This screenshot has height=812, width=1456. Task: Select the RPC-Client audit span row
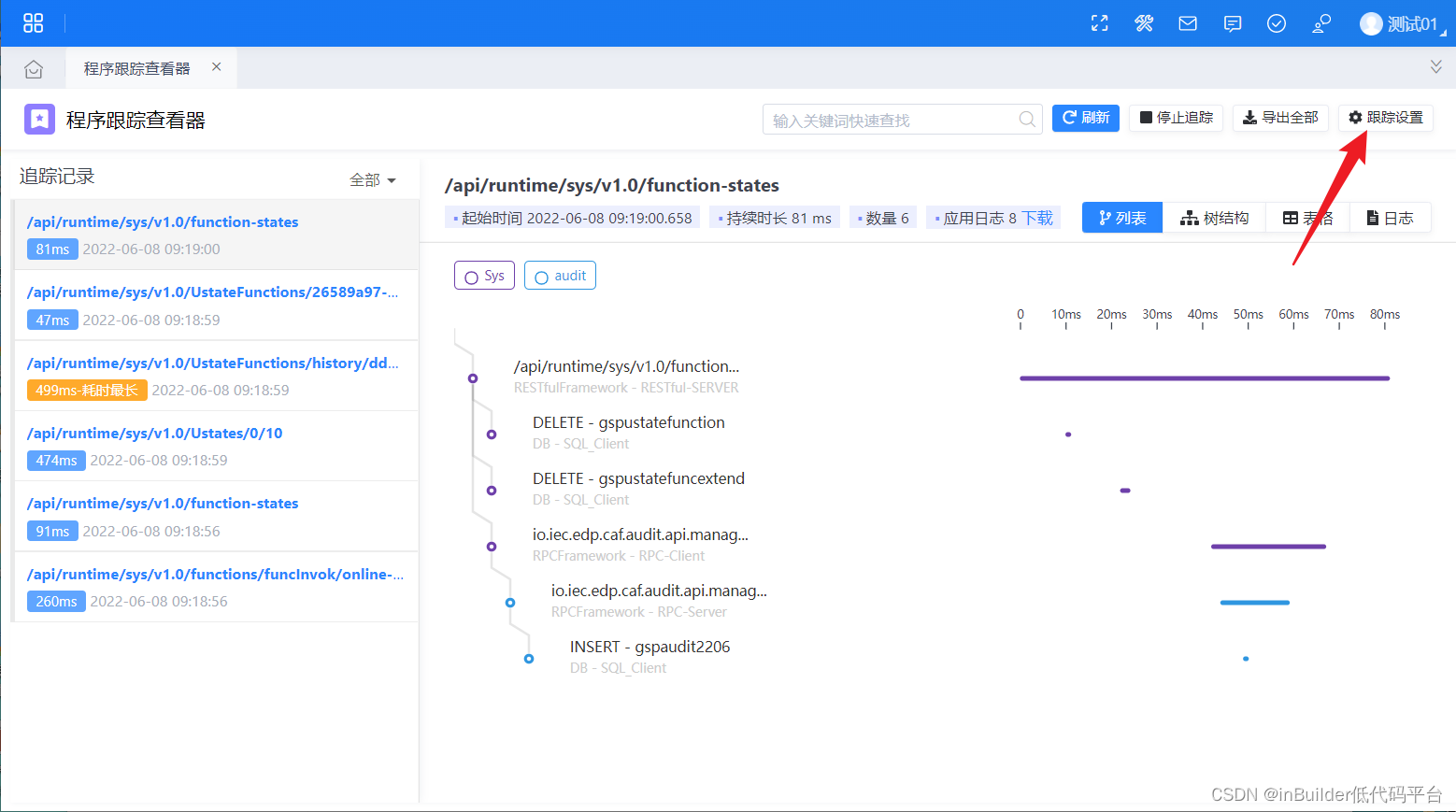click(640, 545)
